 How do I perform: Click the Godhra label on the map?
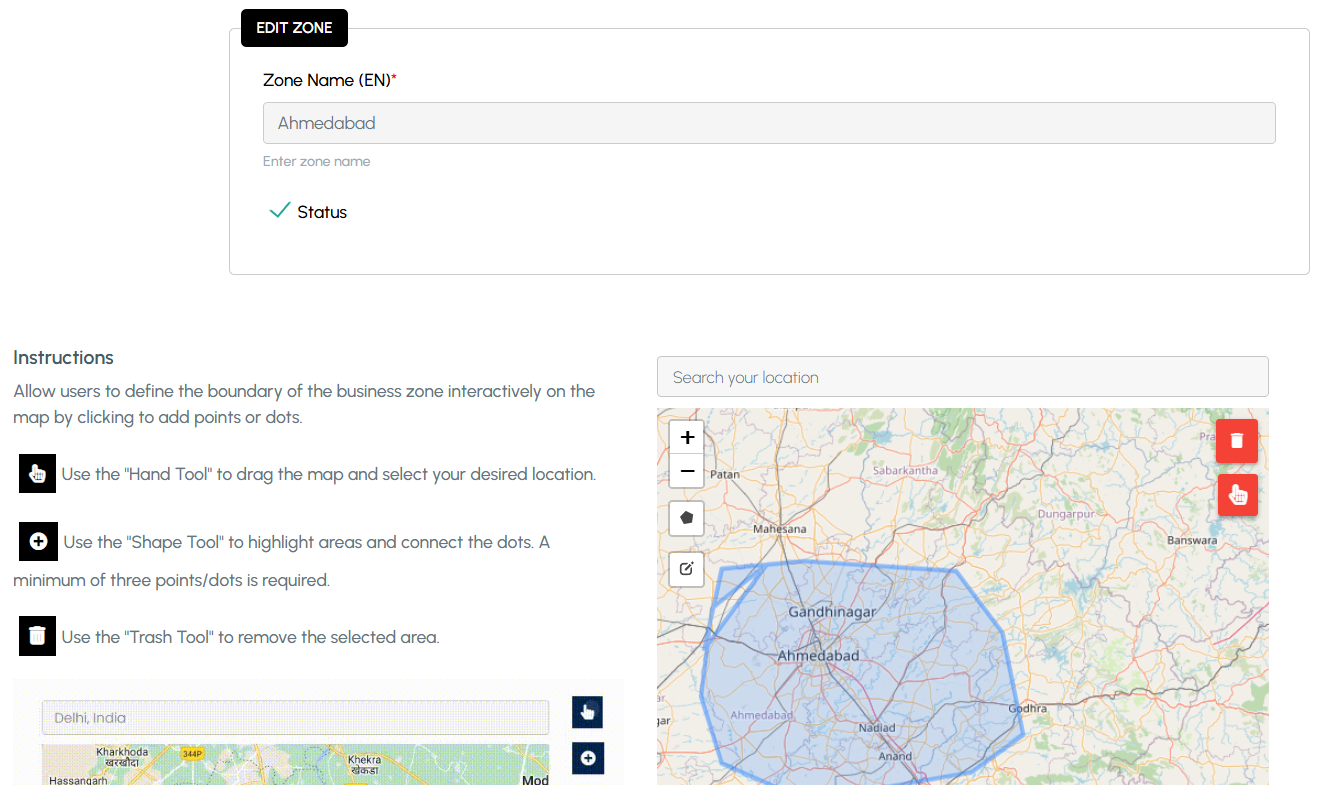pos(1027,708)
